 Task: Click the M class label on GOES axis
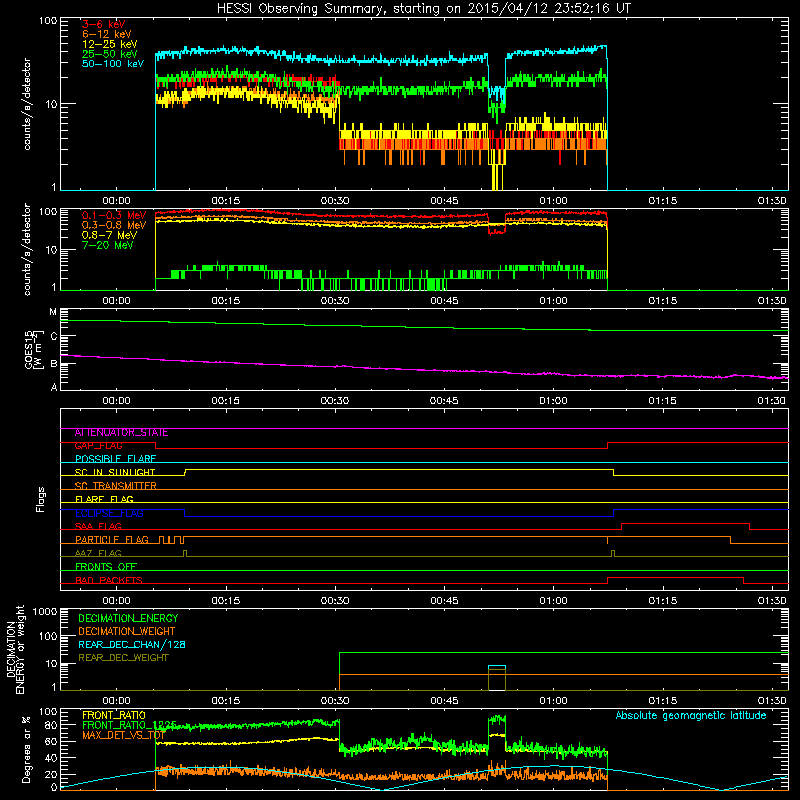click(x=53, y=312)
